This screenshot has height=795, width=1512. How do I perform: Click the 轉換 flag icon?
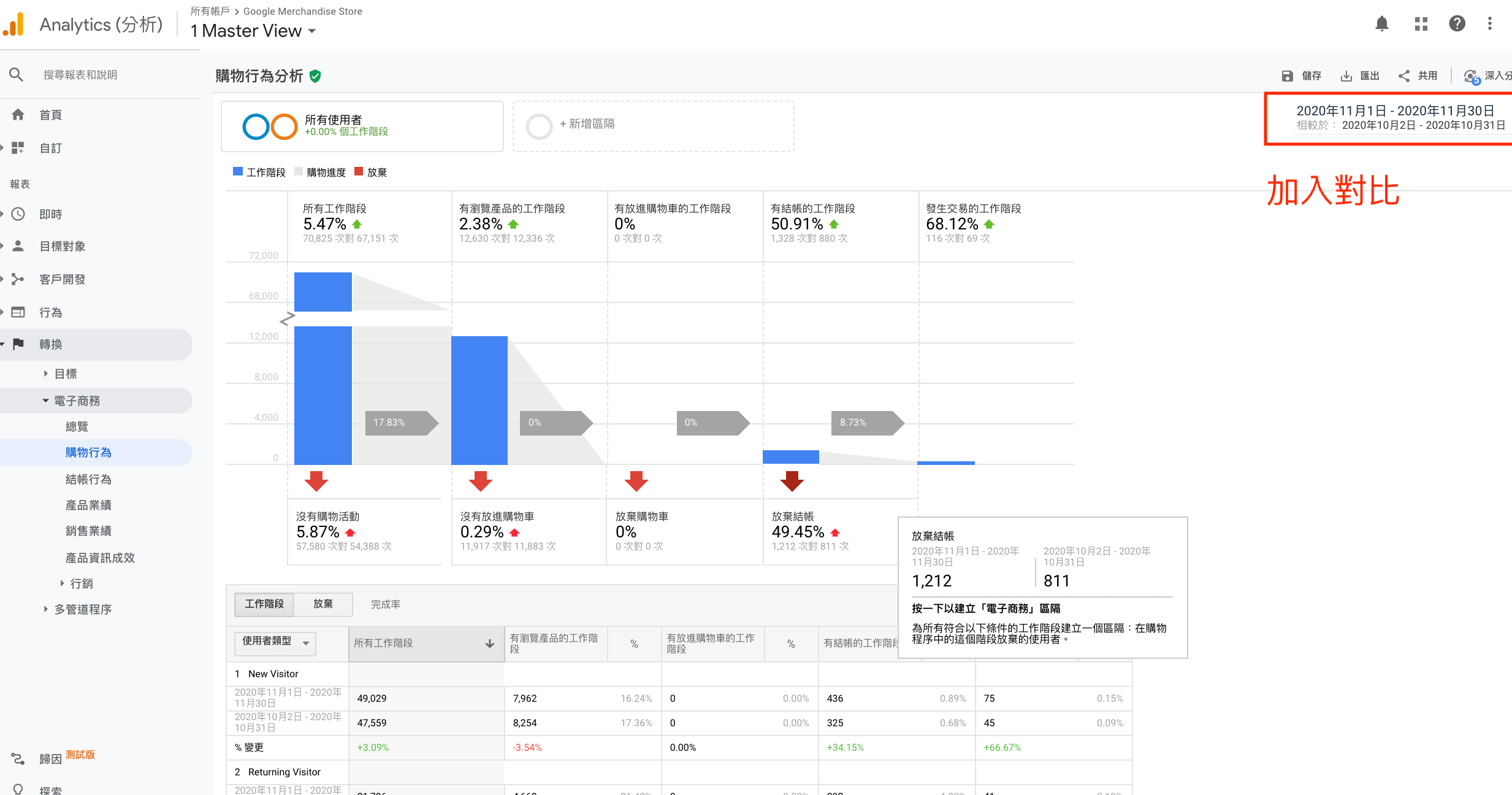[x=18, y=344]
